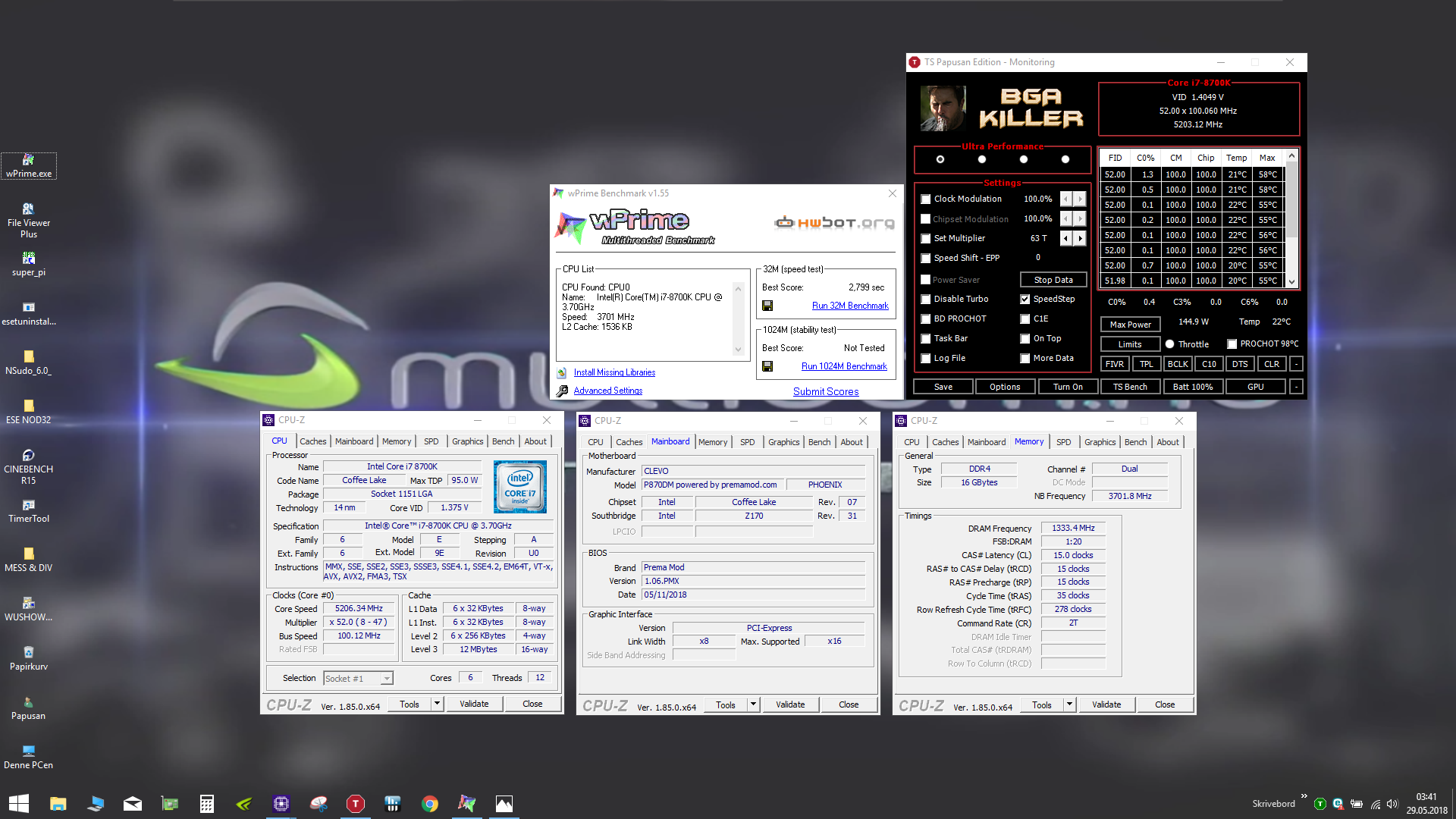This screenshot has height=819, width=1456.
Task: Open SPD tab in CPU-Z Mainboard window
Action: tap(748, 442)
